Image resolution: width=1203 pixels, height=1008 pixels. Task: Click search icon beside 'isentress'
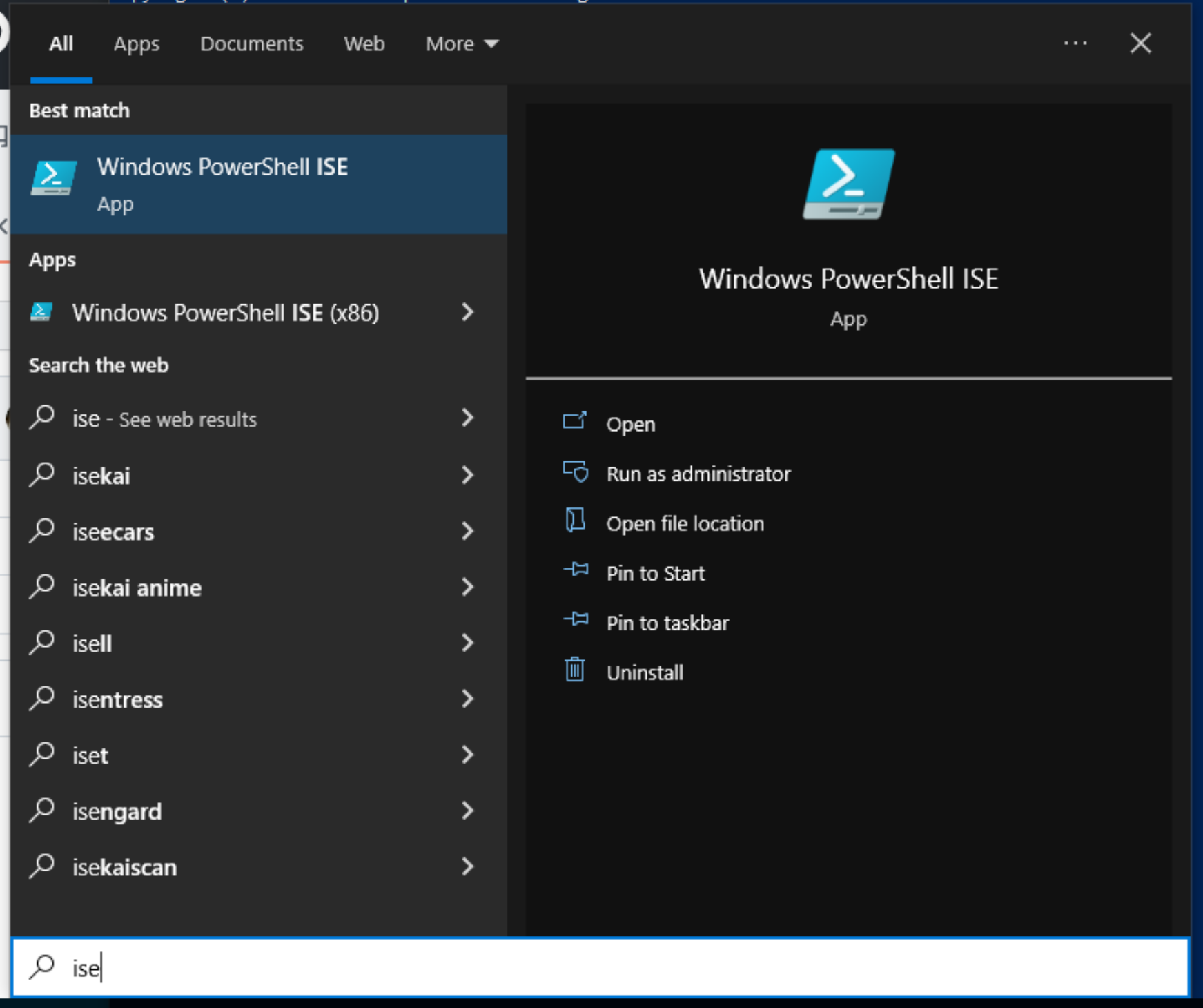(42, 699)
